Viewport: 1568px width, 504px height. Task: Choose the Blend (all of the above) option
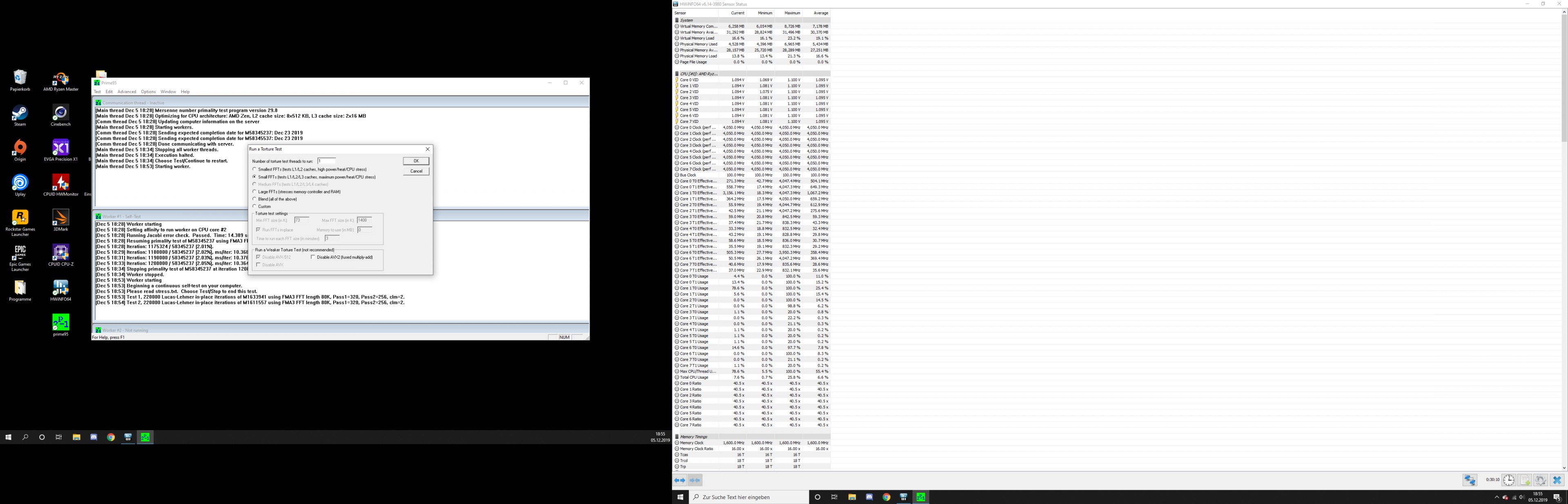click(x=254, y=199)
